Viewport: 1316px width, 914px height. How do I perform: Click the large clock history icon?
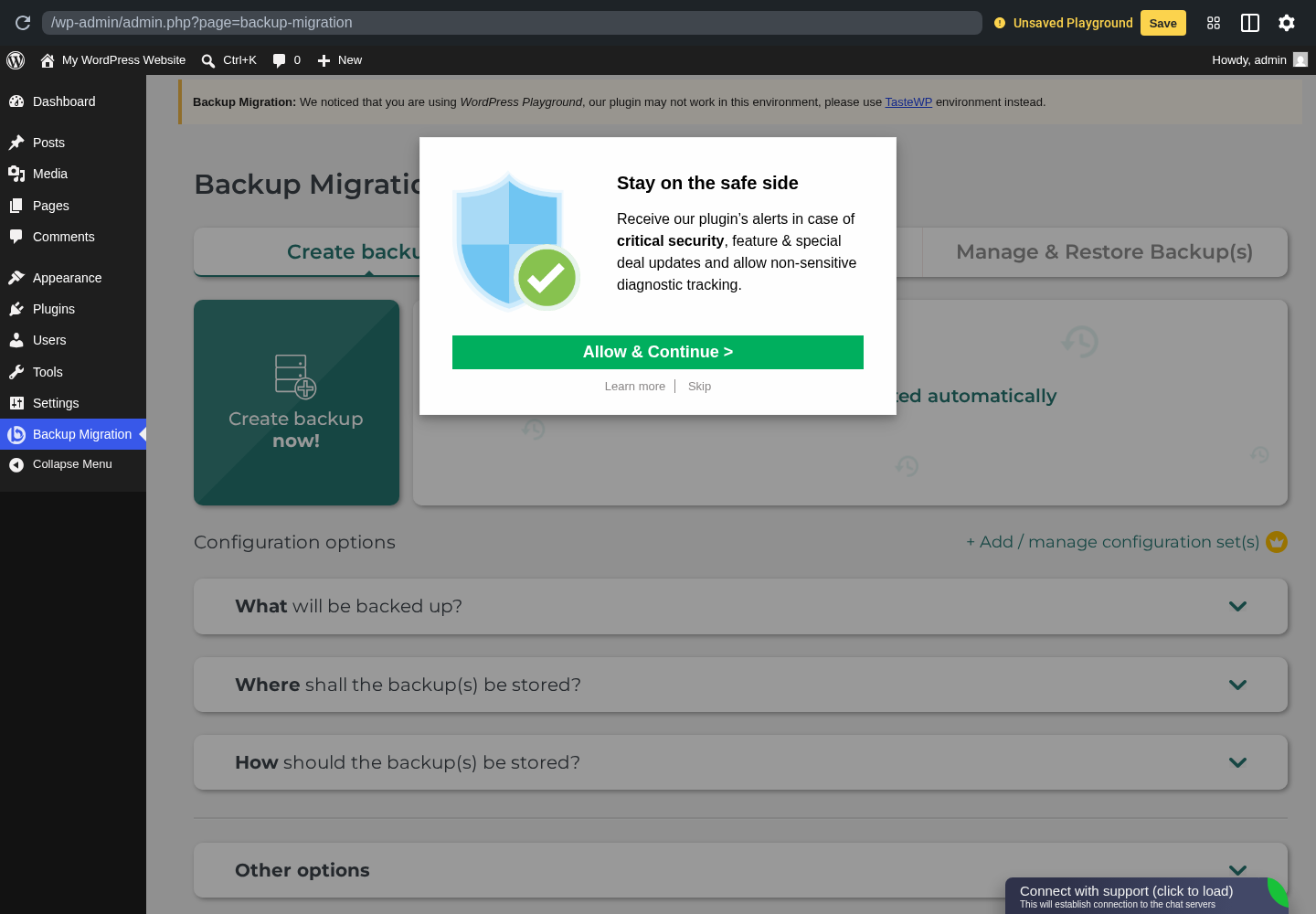pos(1079,342)
